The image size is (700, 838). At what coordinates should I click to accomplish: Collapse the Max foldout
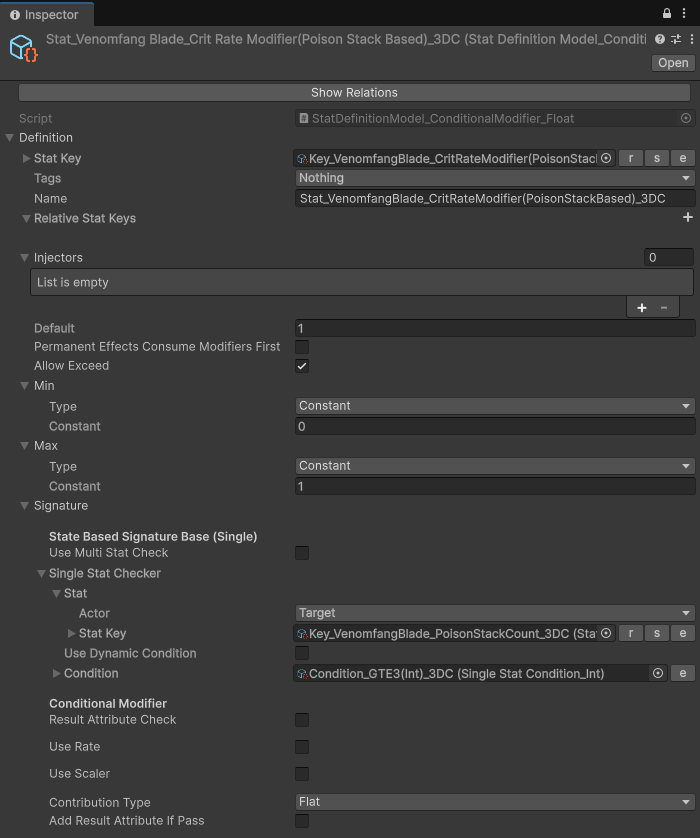pos(25,446)
